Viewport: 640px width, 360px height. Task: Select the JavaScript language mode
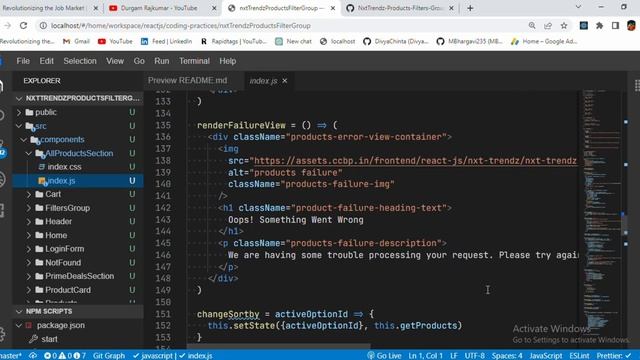546,356
